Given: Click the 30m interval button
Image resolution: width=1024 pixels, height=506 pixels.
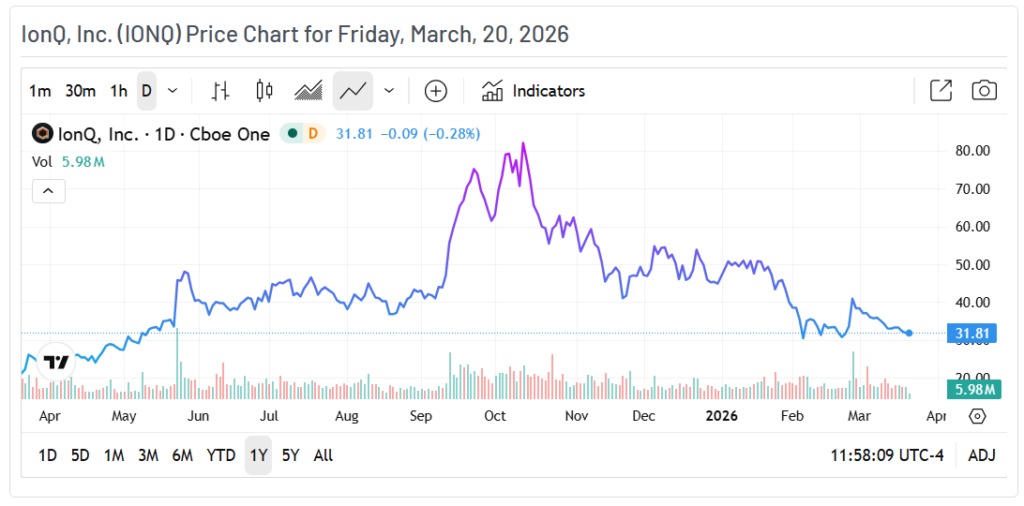Looking at the screenshot, I should click(80, 91).
